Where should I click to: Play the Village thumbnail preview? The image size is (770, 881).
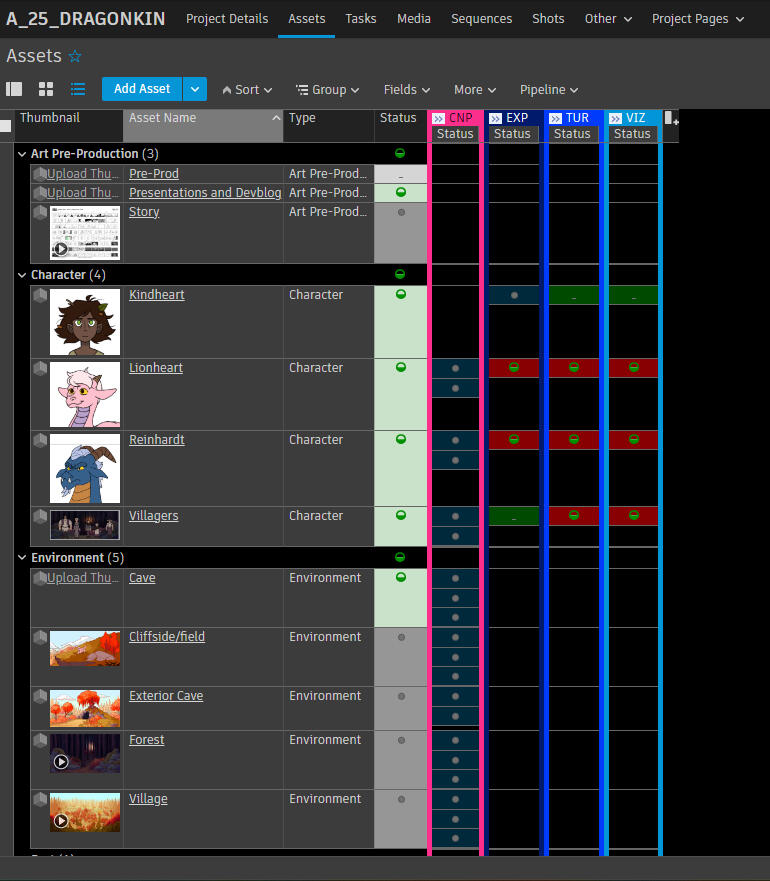pos(61,821)
